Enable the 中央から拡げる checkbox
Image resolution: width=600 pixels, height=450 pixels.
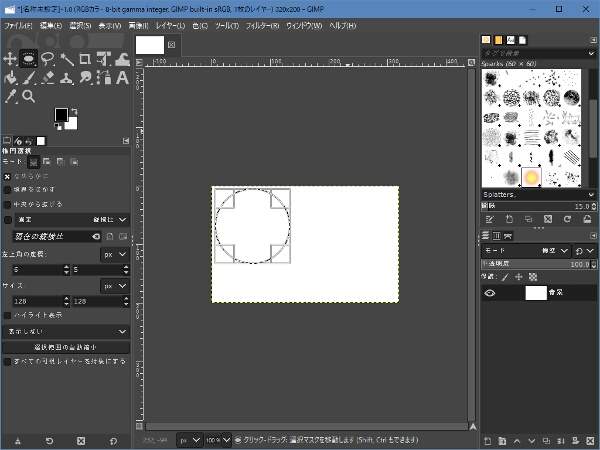(x=9, y=203)
